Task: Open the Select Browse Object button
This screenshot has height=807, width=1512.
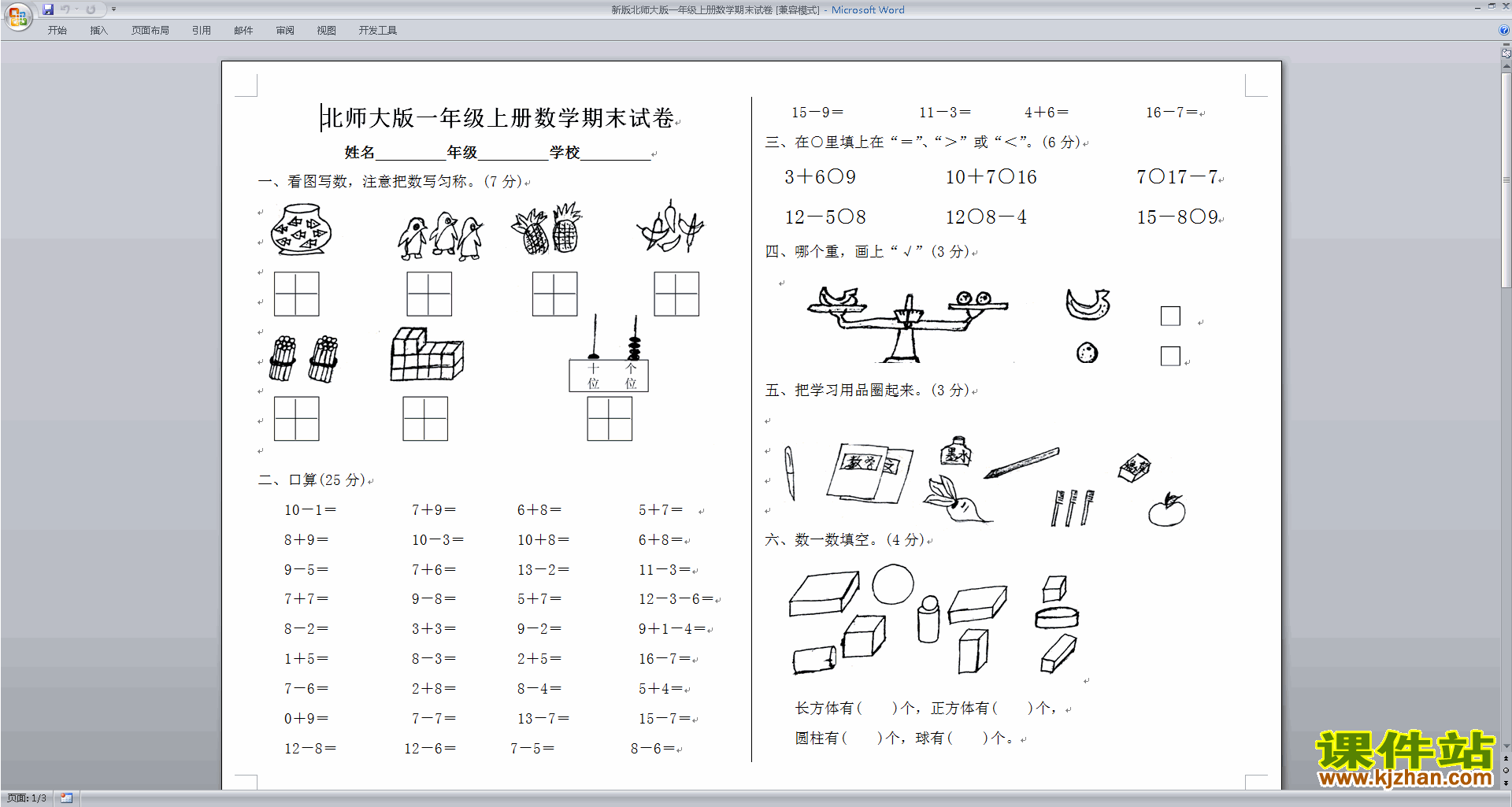Action: [1506, 771]
